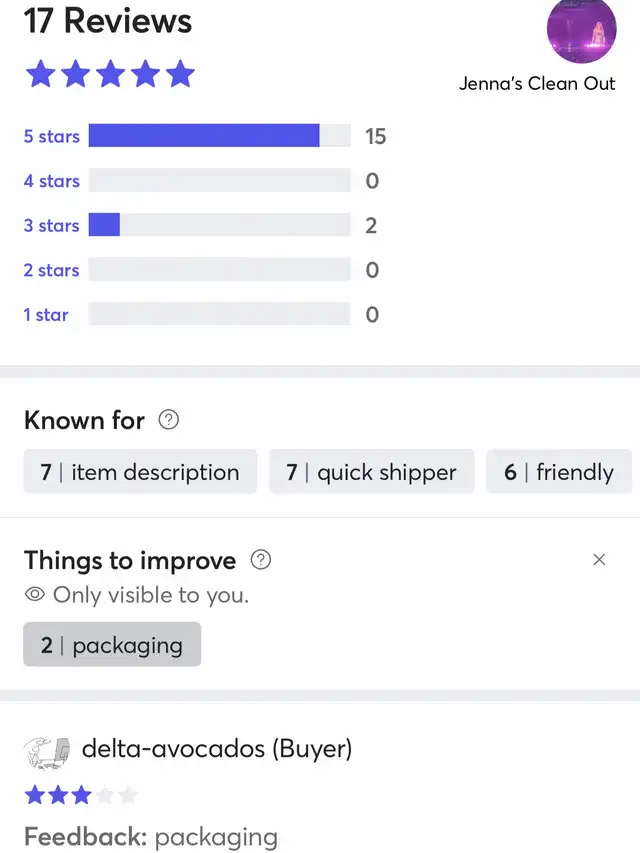Click the 3 stars rating bar
Screen dimensions: 640x853
(x=219, y=225)
